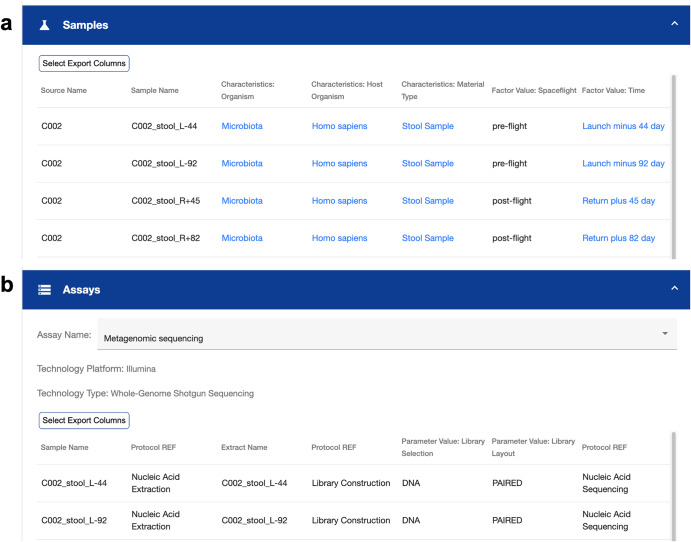Click the Sample Name header in Samples

[154, 90]
